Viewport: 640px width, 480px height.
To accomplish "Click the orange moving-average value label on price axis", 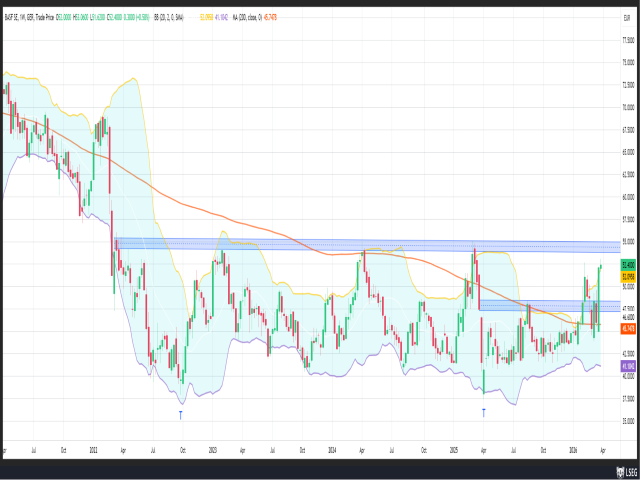I will click(628, 327).
